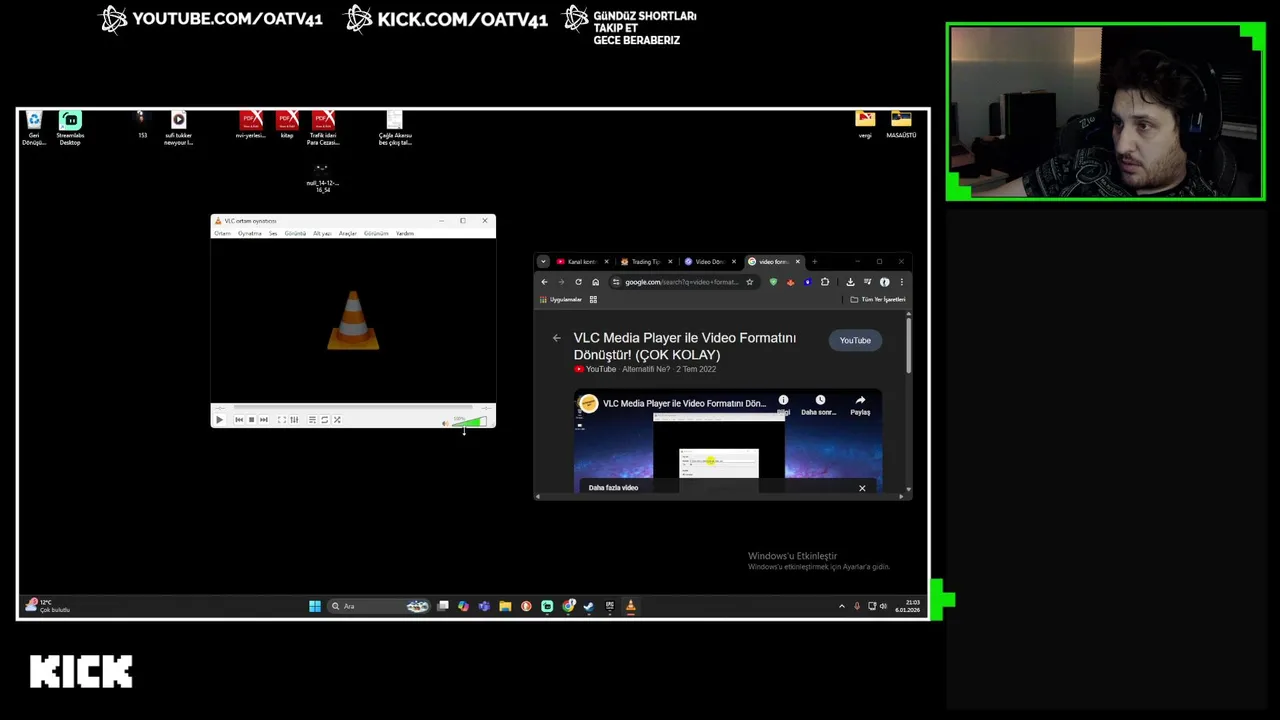Open Windows Start menu
This screenshot has height=720, width=1280.
pos(314,606)
